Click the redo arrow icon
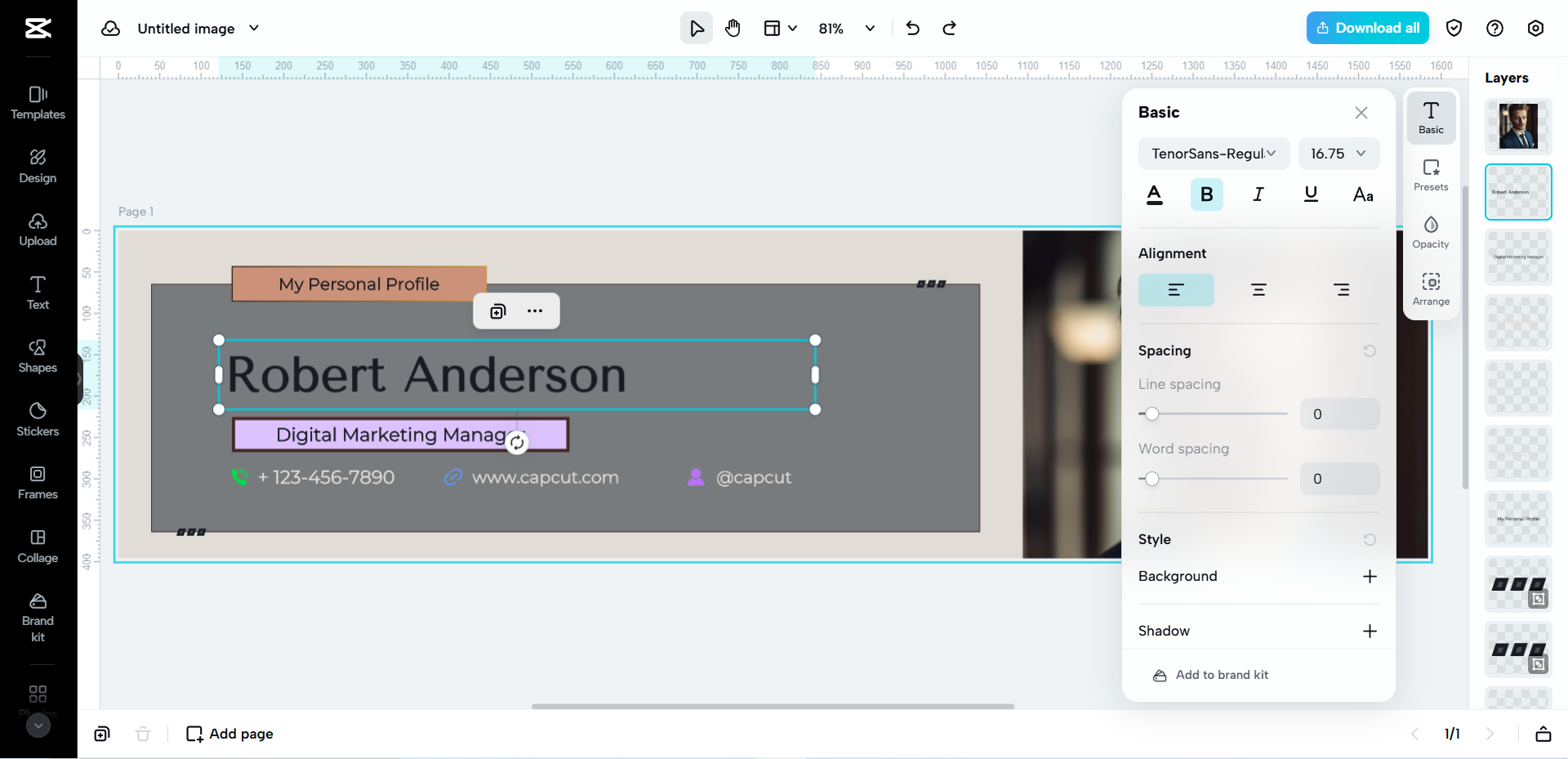 (949, 29)
